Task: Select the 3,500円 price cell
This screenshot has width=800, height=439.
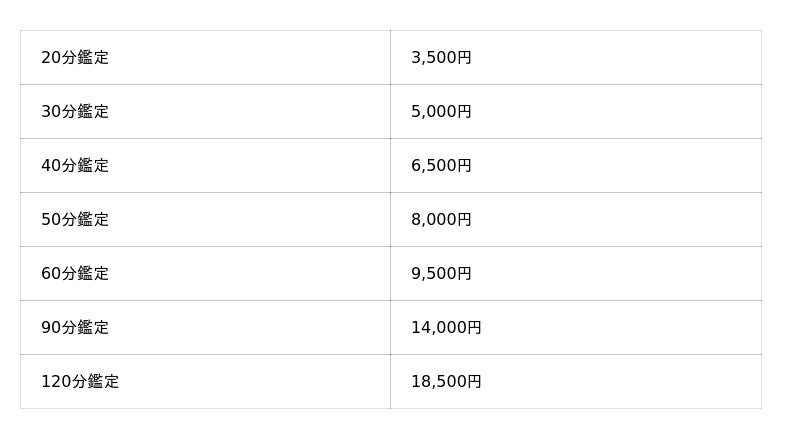Action: pyautogui.click(x=441, y=58)
